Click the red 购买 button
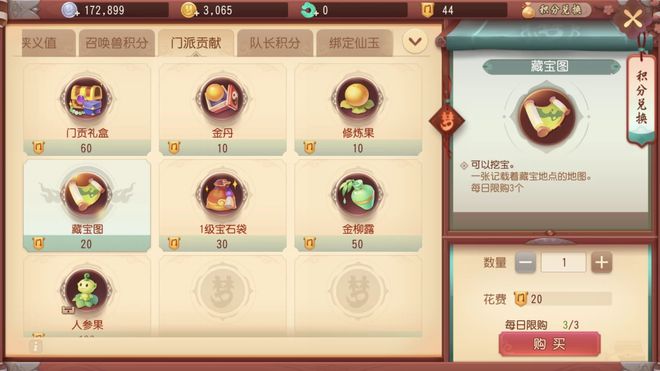Screen dimensions: 660x371 (549, 344)
